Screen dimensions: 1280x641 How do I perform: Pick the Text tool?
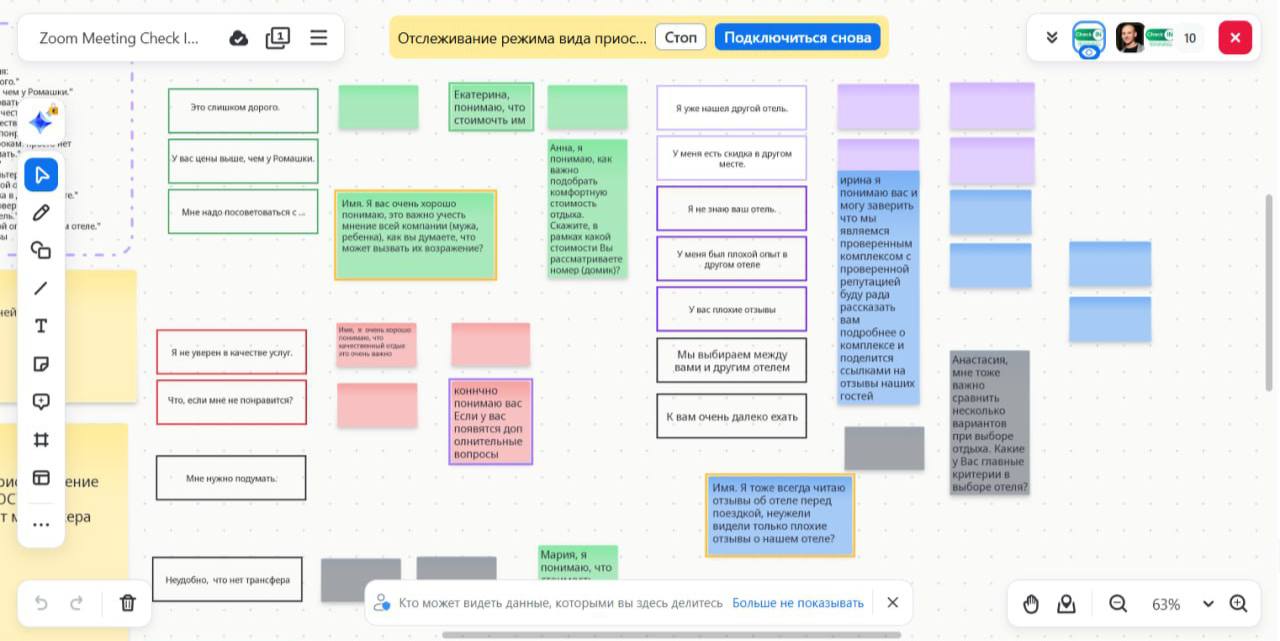(41, 326)
